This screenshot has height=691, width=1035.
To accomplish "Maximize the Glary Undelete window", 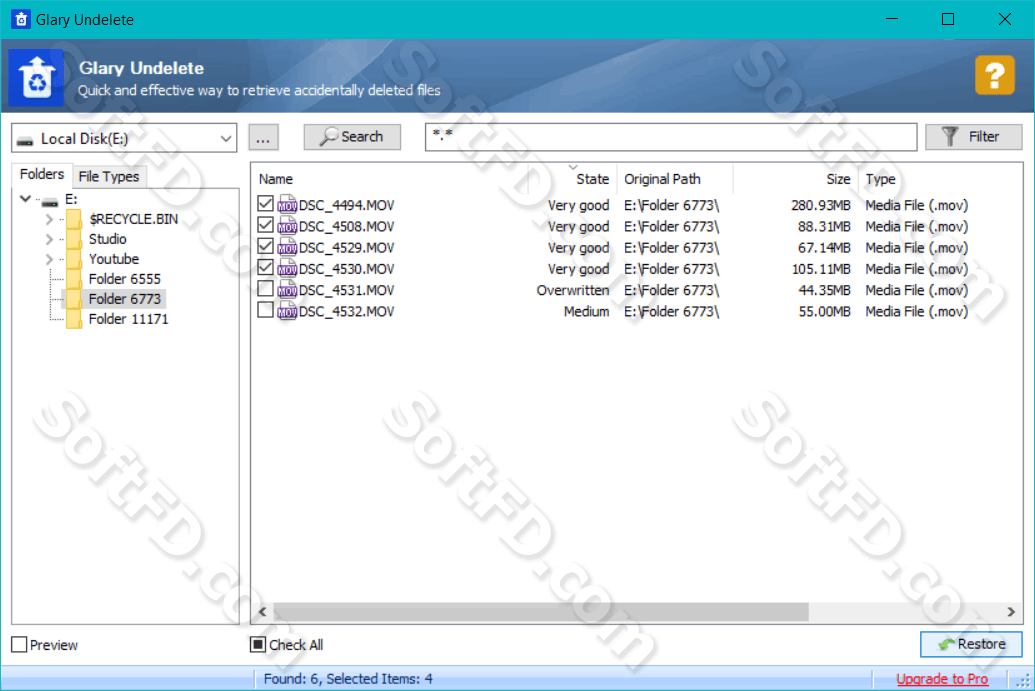I will click(x=948, y=19).
